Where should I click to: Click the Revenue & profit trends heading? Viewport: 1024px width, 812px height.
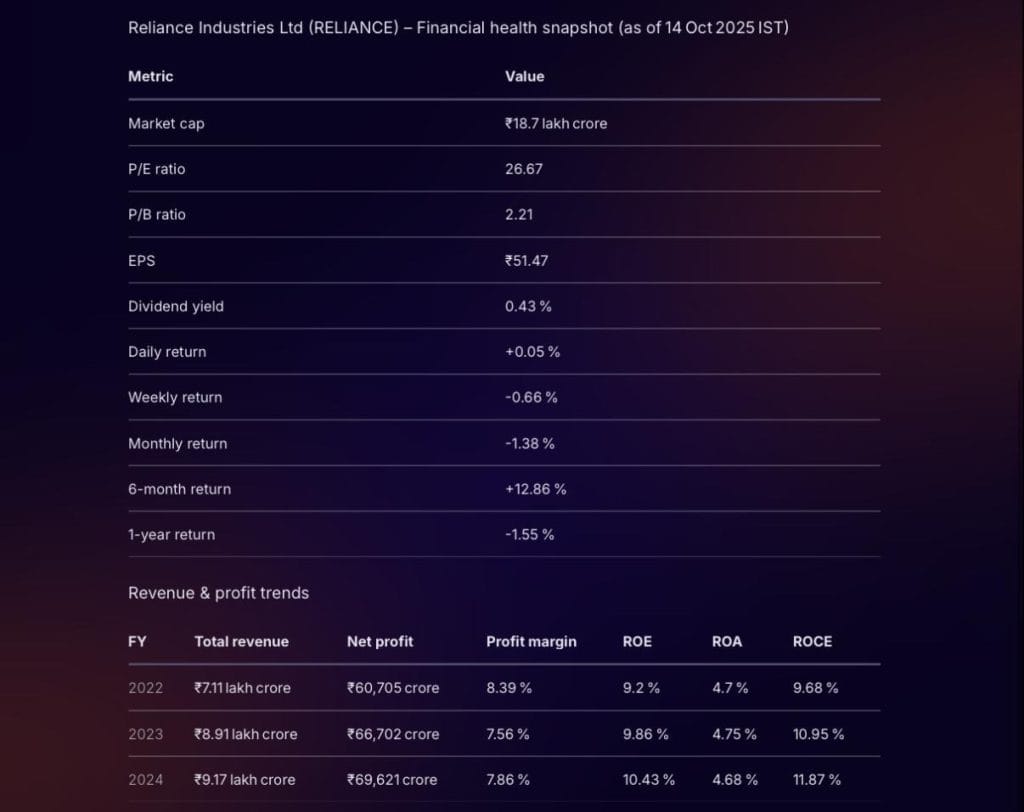(218, 593)
